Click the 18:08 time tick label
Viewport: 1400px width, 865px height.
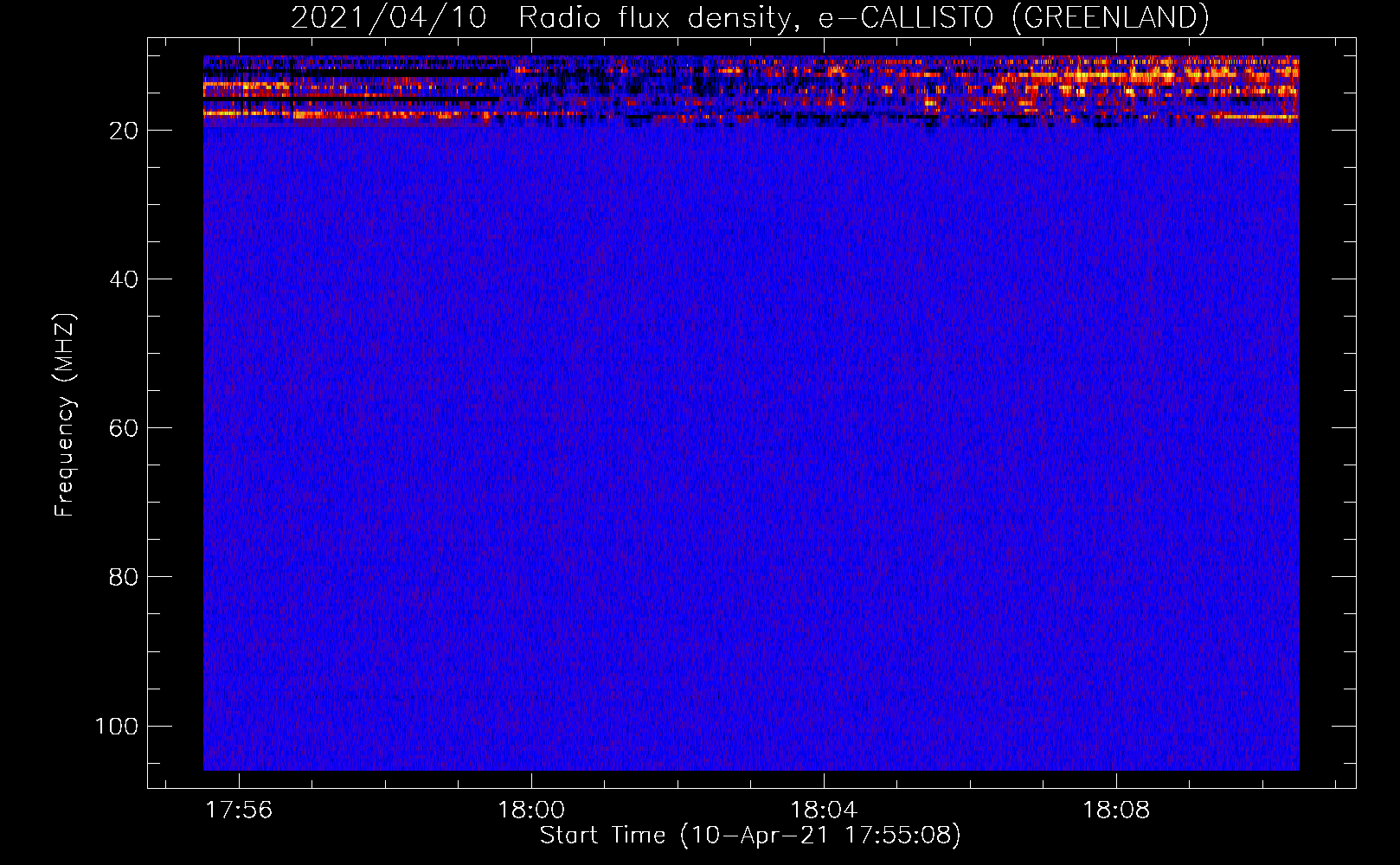click(x=1116, y=810)
